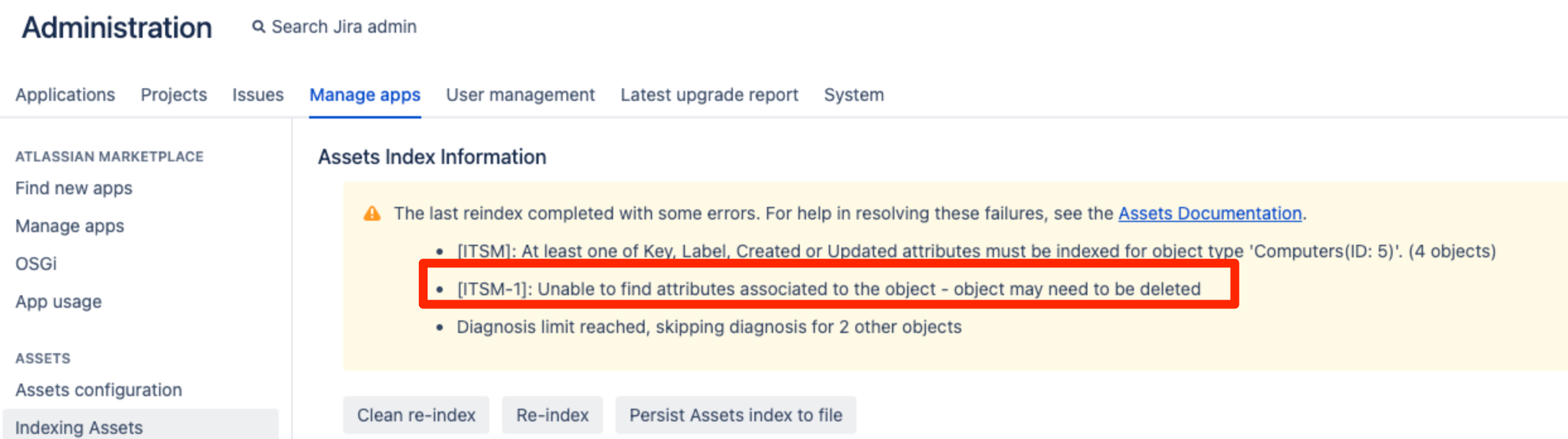This screenshot has width=1568, height=439.
Task: Click the orange warning triangle icon
Action: click(372, 213)
